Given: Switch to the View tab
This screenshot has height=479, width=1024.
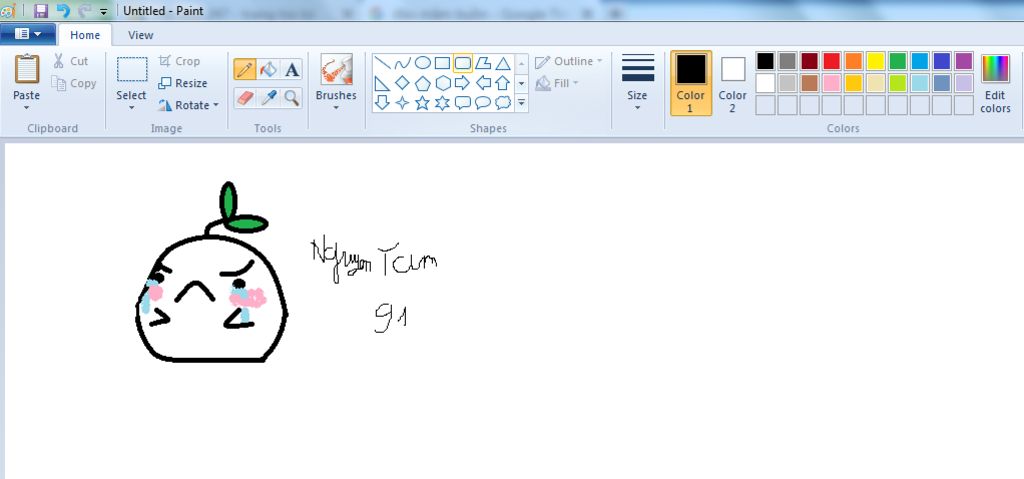Looking at the screenshot, I should tap(140, 35).
